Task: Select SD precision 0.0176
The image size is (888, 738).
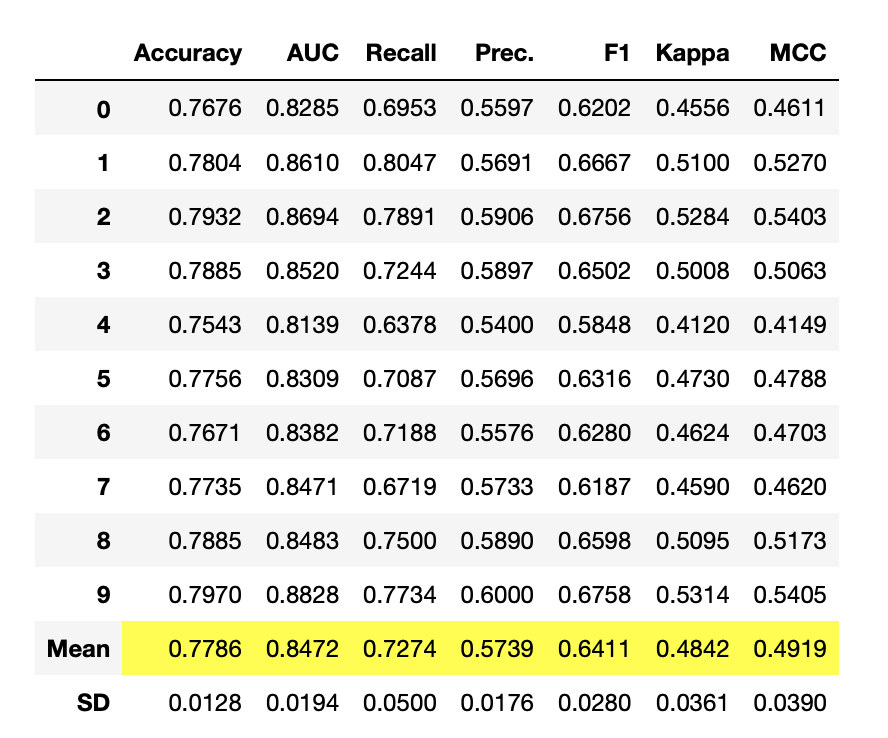Action: point(497,703)
